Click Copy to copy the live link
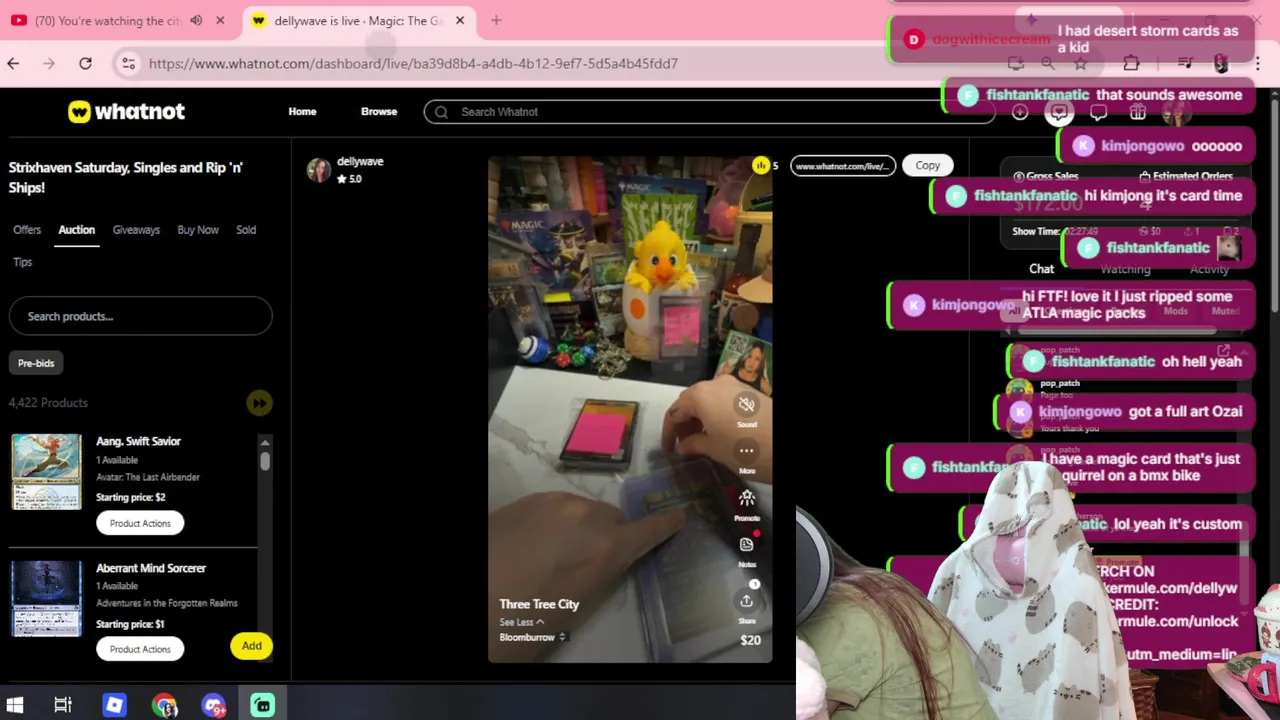Screen dimensions: 1280x720 click(927, 165)
